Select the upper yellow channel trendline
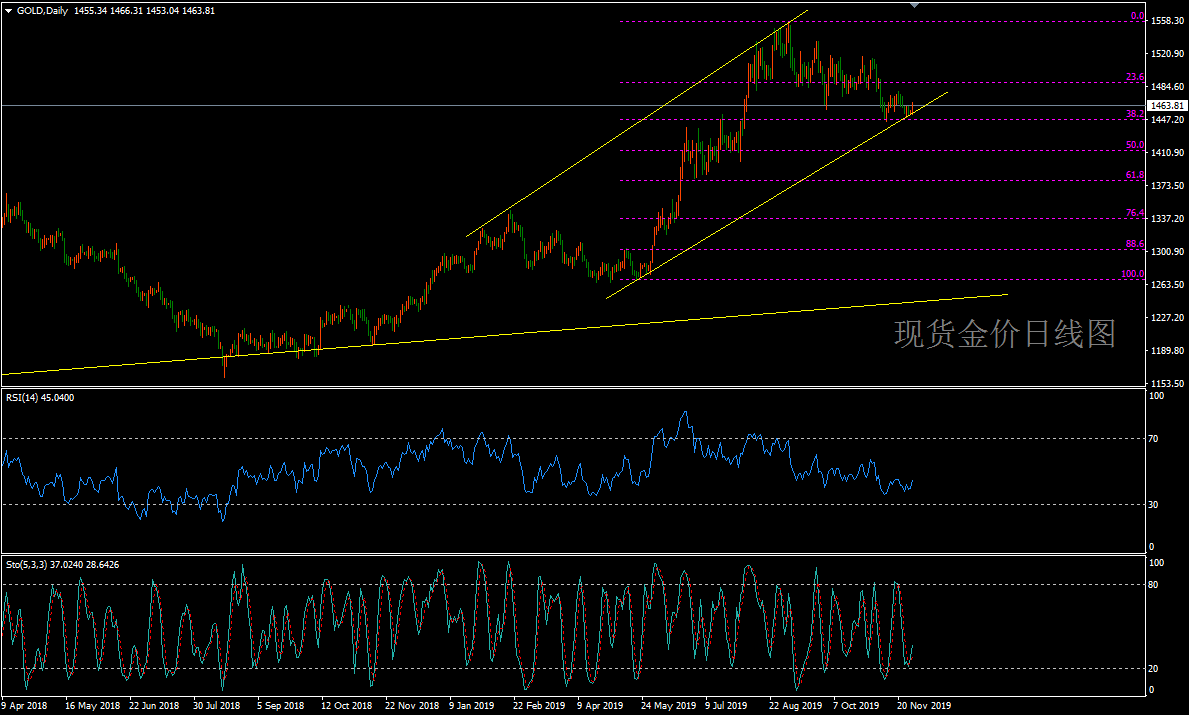The width and height of the screenshot is (1189, 715). (x=637, y=124)
